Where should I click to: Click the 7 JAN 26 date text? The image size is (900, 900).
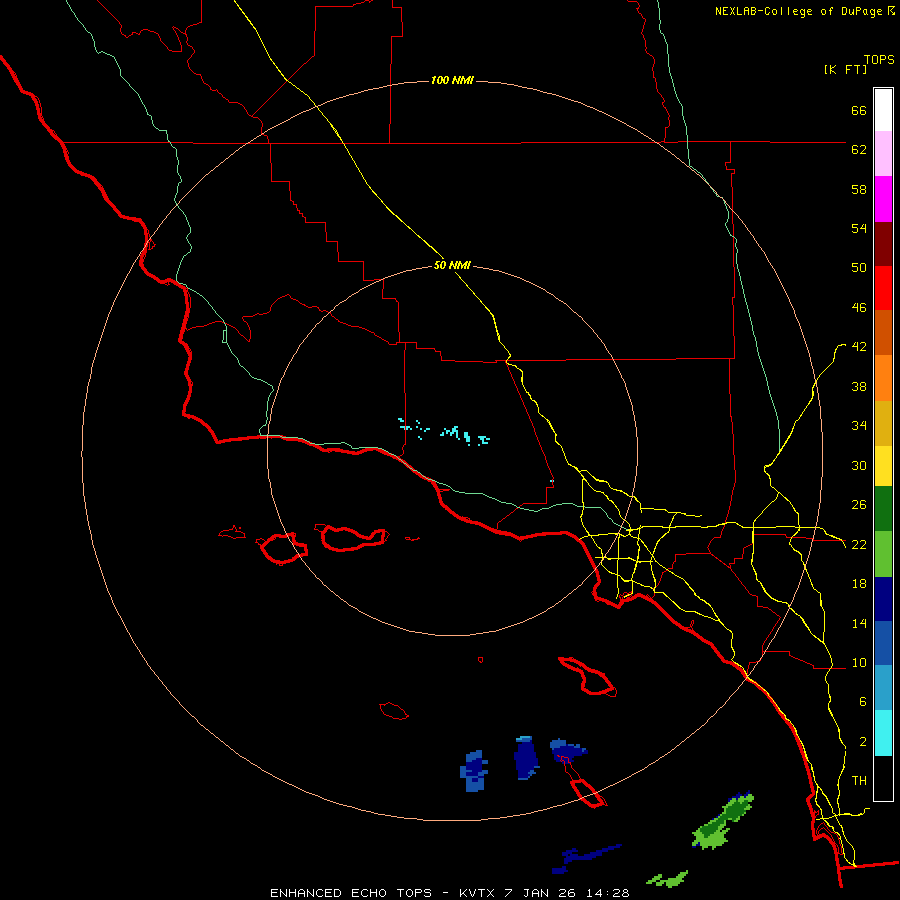(x=540, y=893)
